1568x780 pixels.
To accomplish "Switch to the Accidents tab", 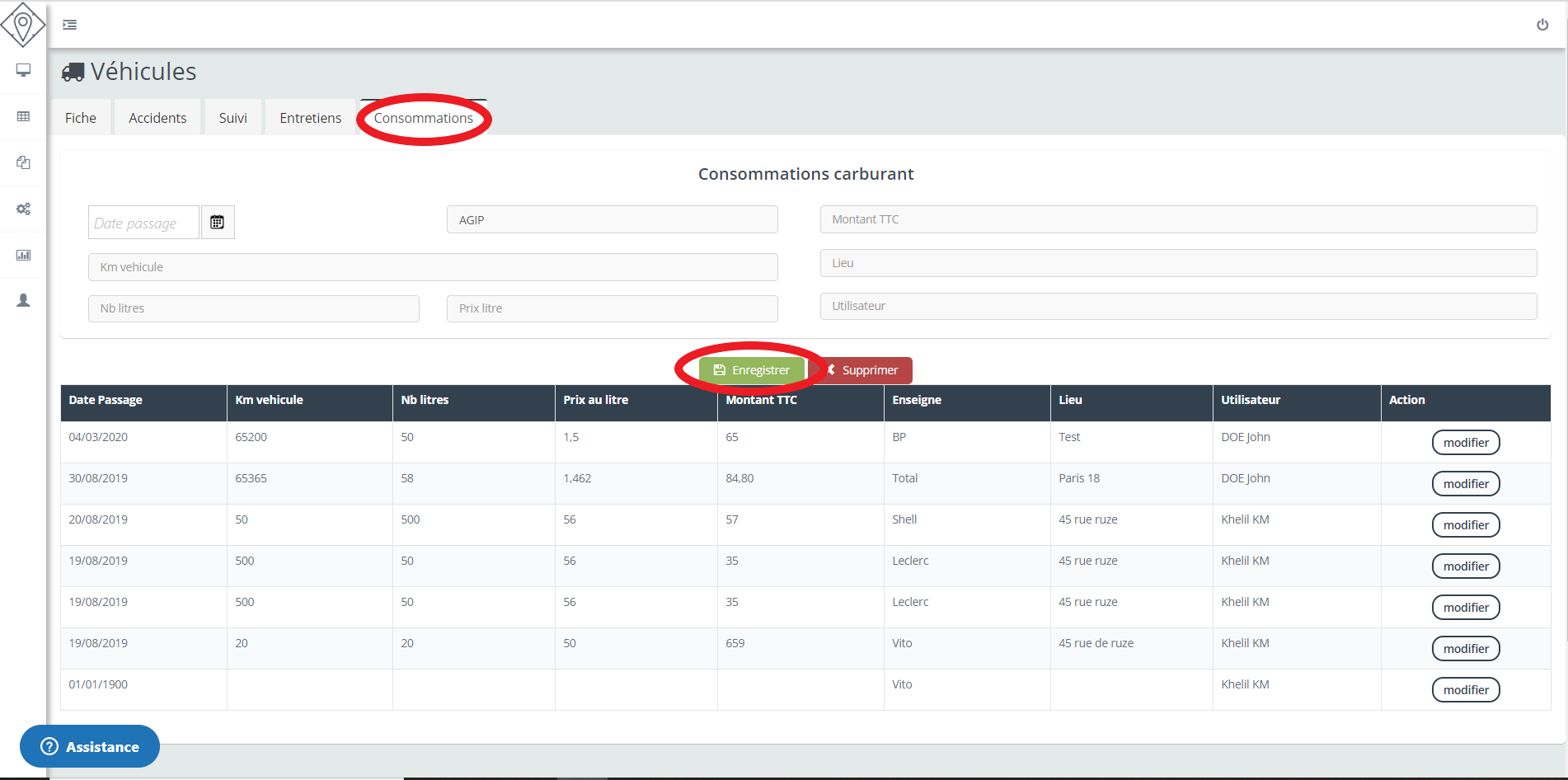I will point(157,118).
